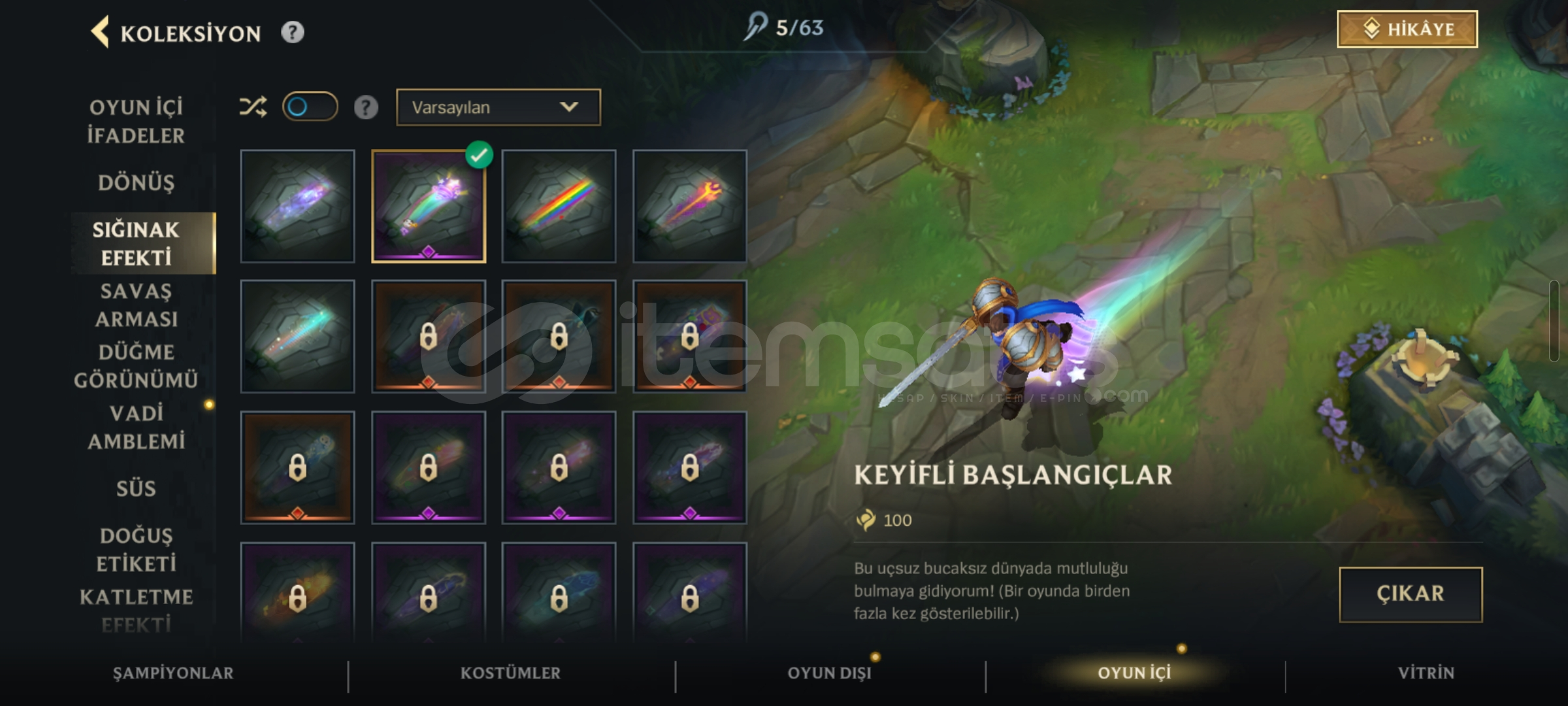
Task: Select the purple galaxy base effect thumbnail
Action: tap(297, 206)
